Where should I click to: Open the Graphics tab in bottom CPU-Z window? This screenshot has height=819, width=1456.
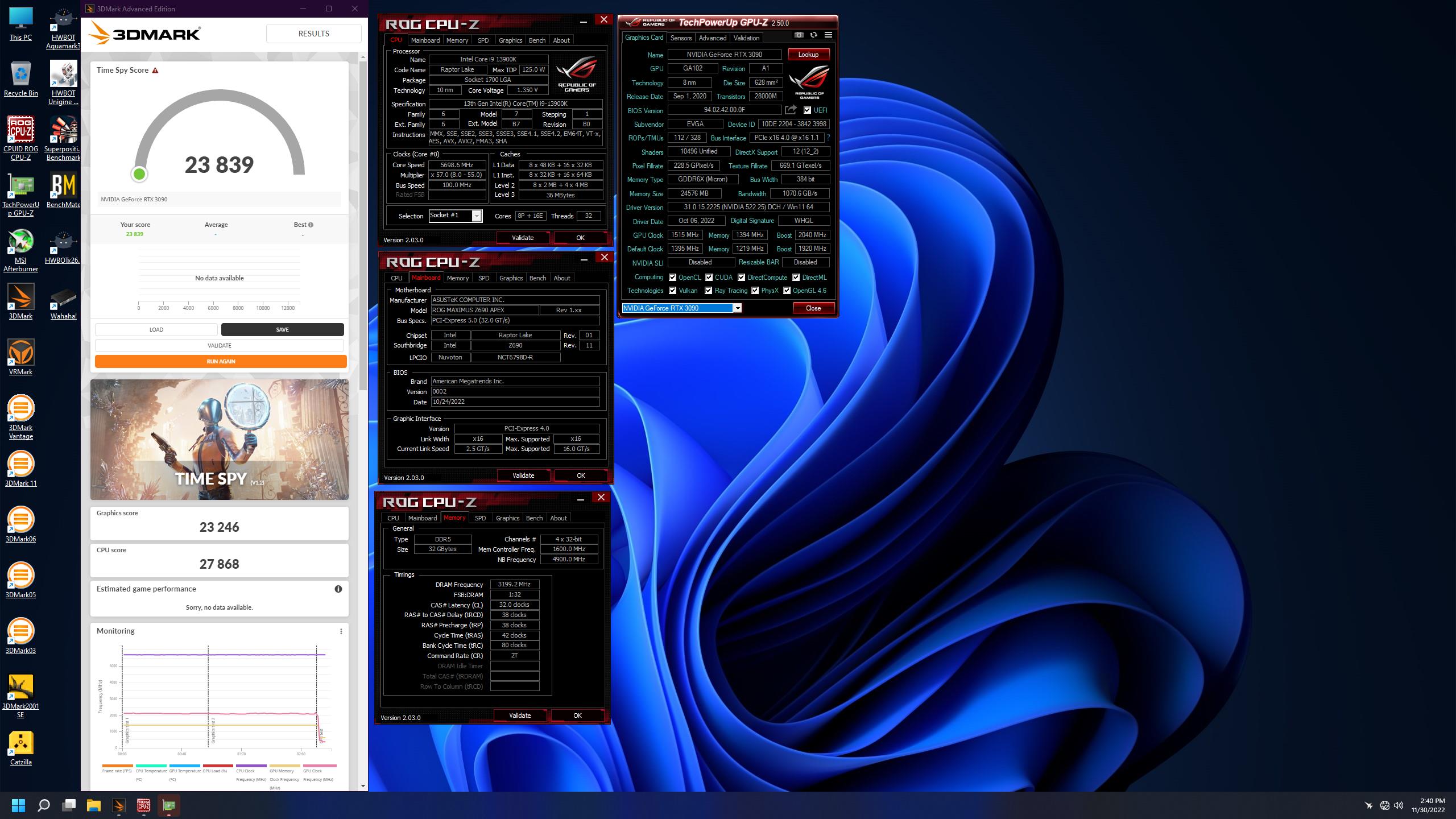(x=507, y=518)
